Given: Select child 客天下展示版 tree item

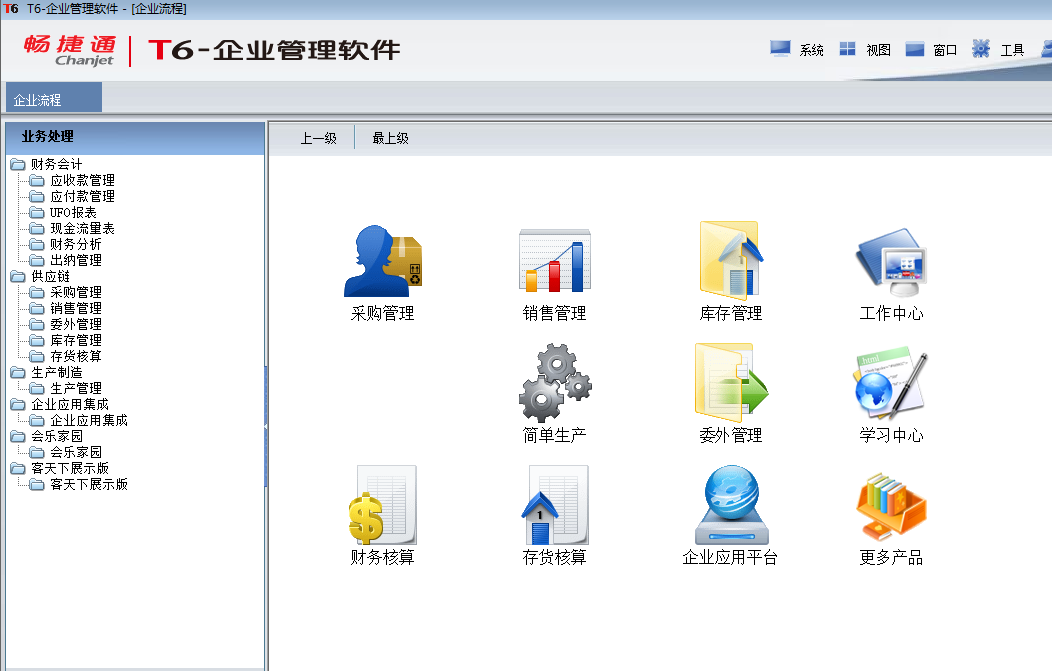Looking at the screenshot, I should [89, 484].
